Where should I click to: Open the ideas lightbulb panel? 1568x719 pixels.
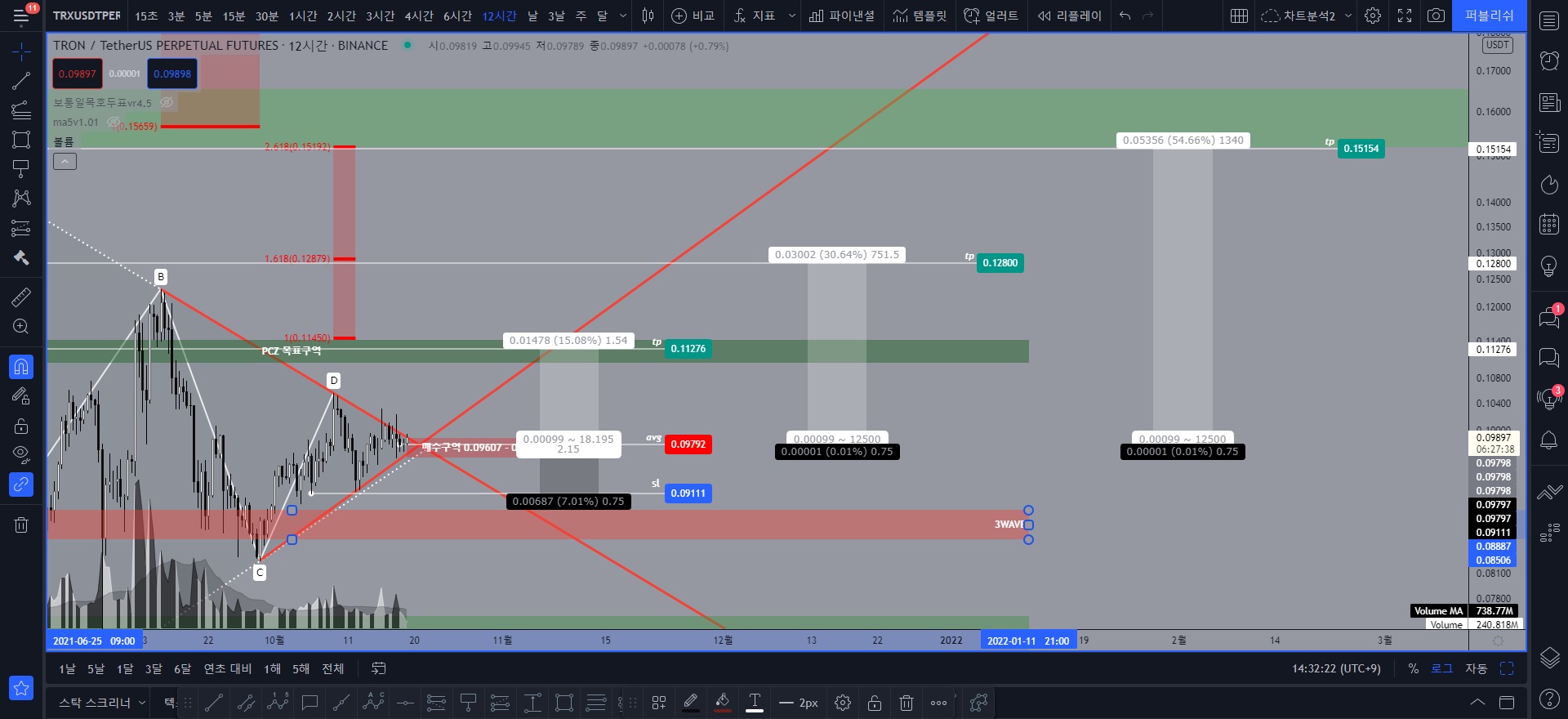coord(1549,266)
